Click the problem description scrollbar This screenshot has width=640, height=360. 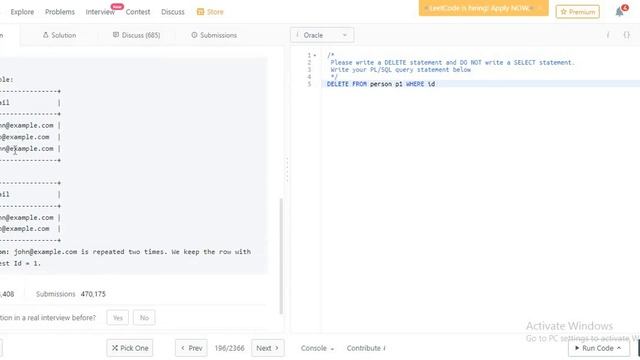281,256
